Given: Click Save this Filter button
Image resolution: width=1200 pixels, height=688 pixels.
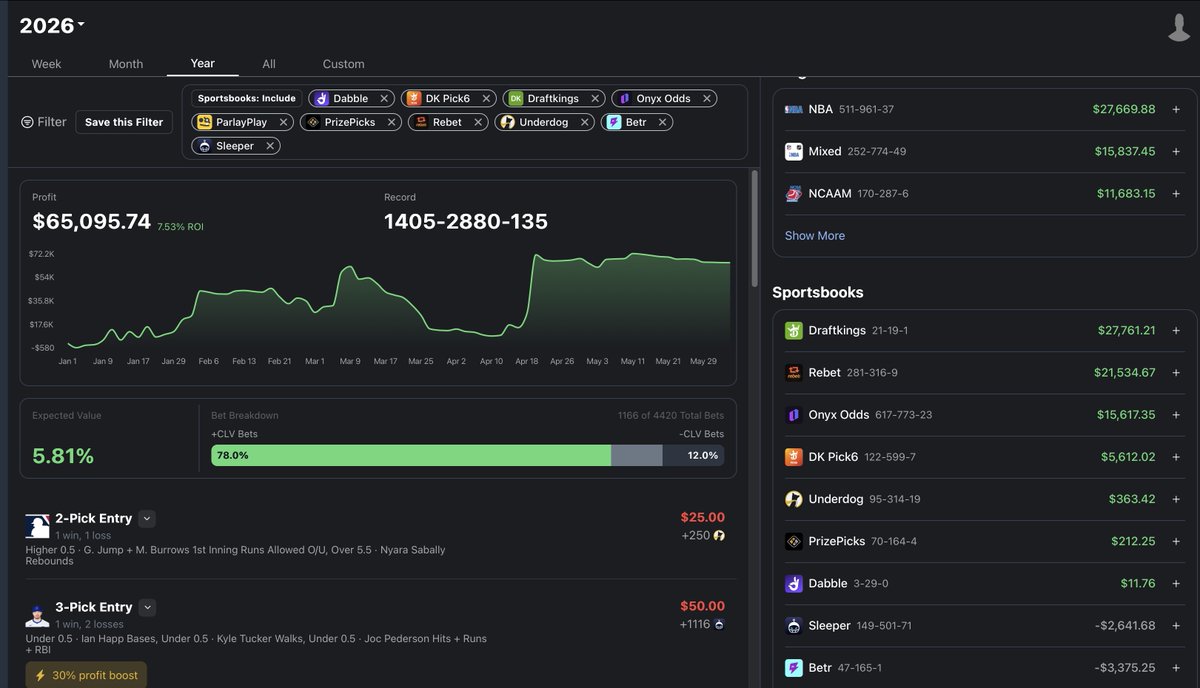Looking at the screenshot, I should click(124, 122).
